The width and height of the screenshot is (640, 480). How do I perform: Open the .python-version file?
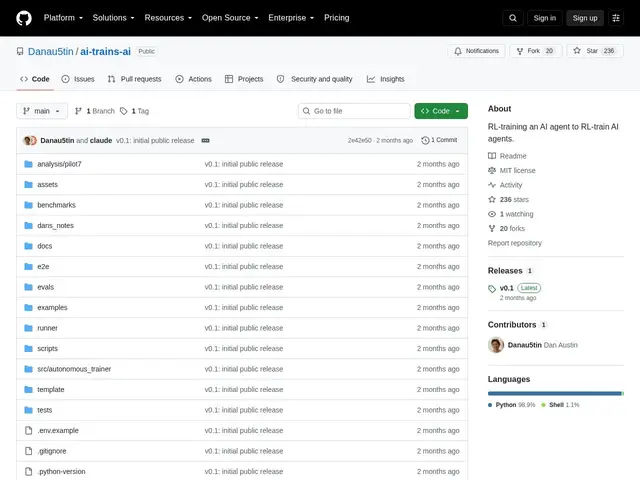point(61,471)
